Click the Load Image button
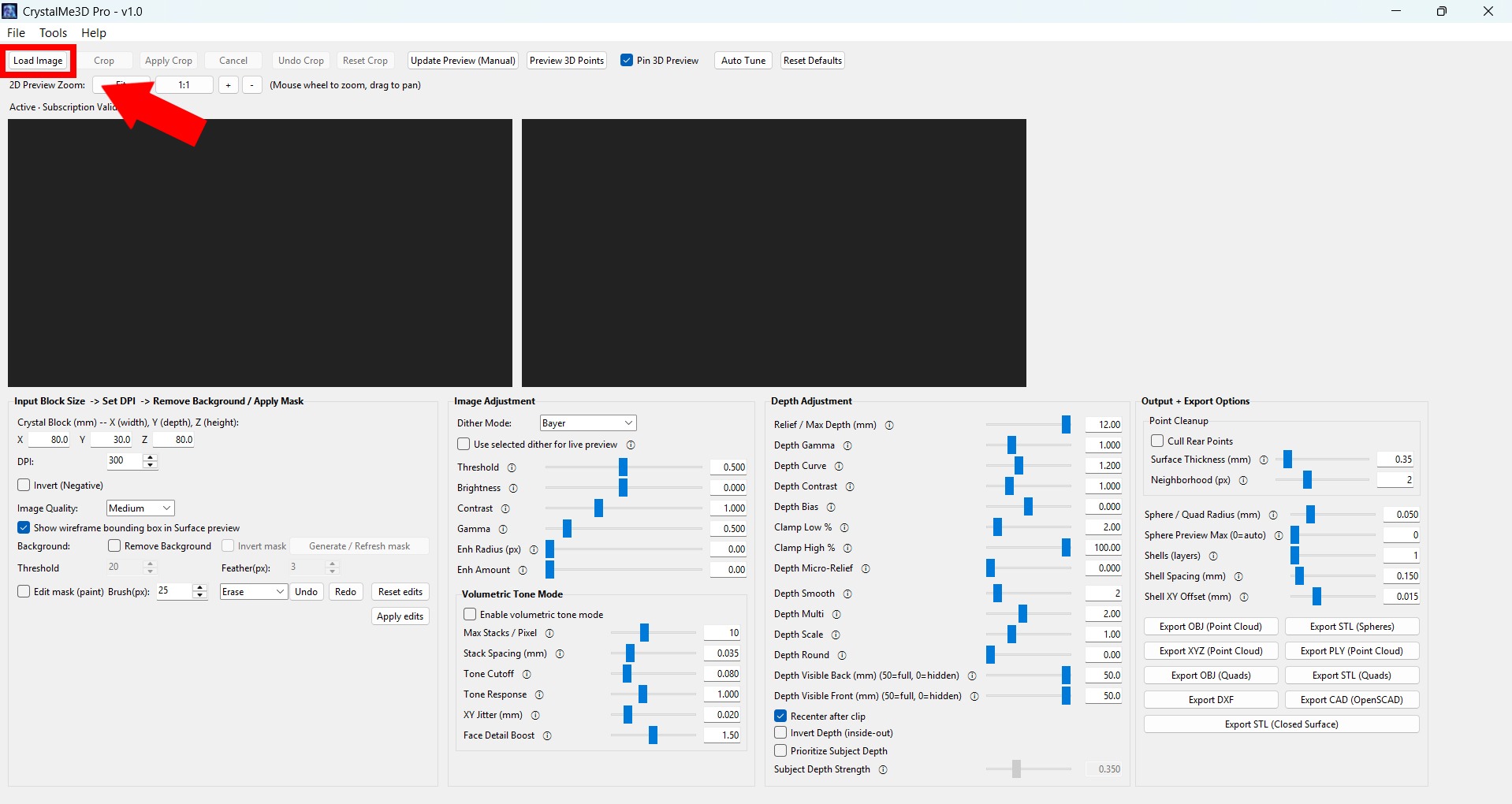Image resolution: width=1512 pixels, height=804 pixels. pos(38,61)
